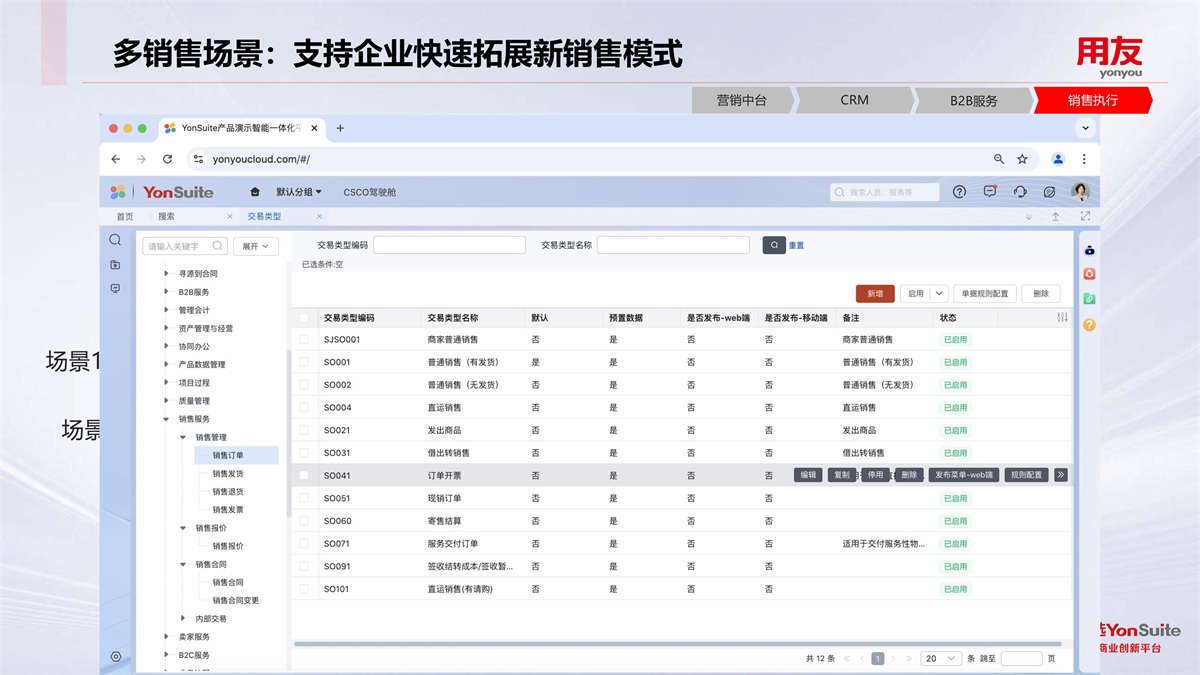Switch to the 首页 tab
The height and width of the screenshot is (675, 1200).
[x=125, y=216]
